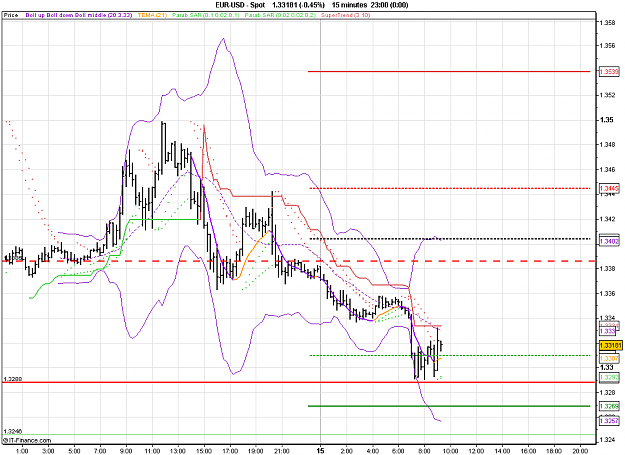Viewport: 625px width, 455px height.
Task: Click the 1.33181 current price in title
Action: click(x=285, y=5)
